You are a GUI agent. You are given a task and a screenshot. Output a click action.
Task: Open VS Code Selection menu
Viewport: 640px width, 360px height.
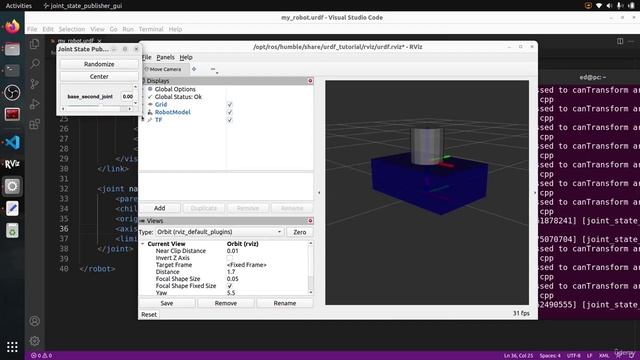click(71, 29)
